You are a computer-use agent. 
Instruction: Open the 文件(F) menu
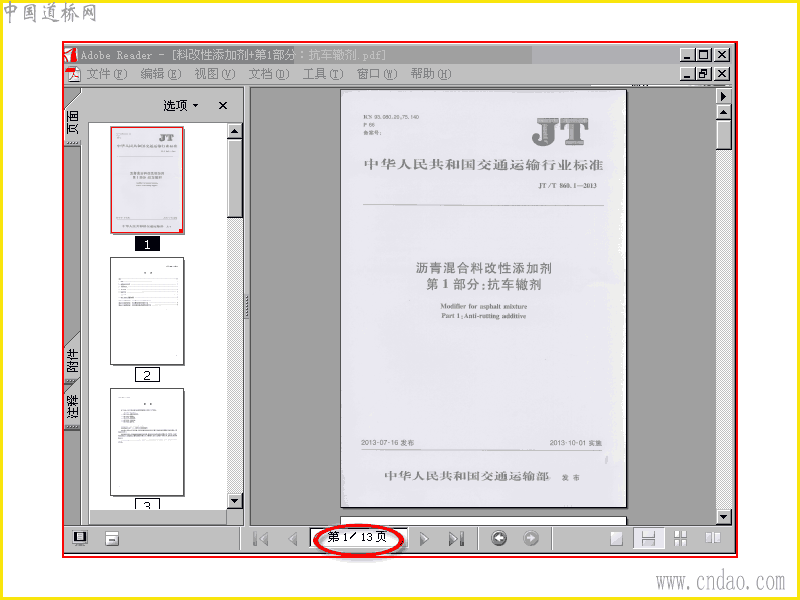pyautogui.click(x=106, y=74)
